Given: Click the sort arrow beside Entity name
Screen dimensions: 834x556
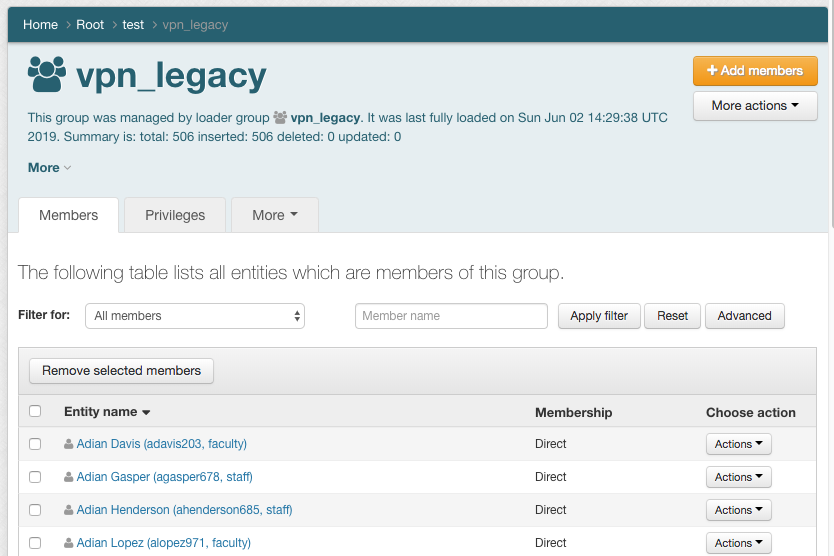Looking at the screenshot, I should [x=146, y=413].
